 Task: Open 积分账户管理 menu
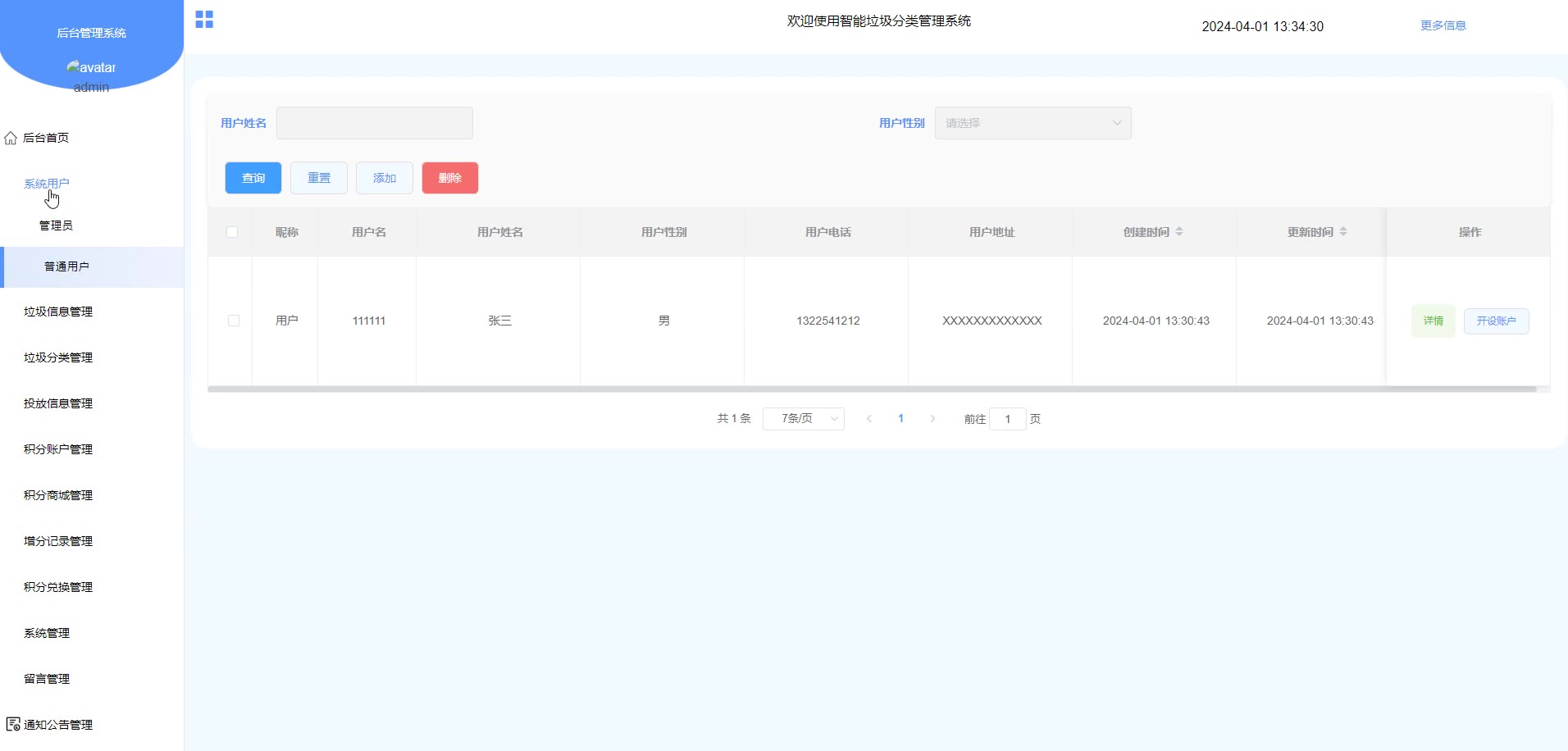(58, 449)
